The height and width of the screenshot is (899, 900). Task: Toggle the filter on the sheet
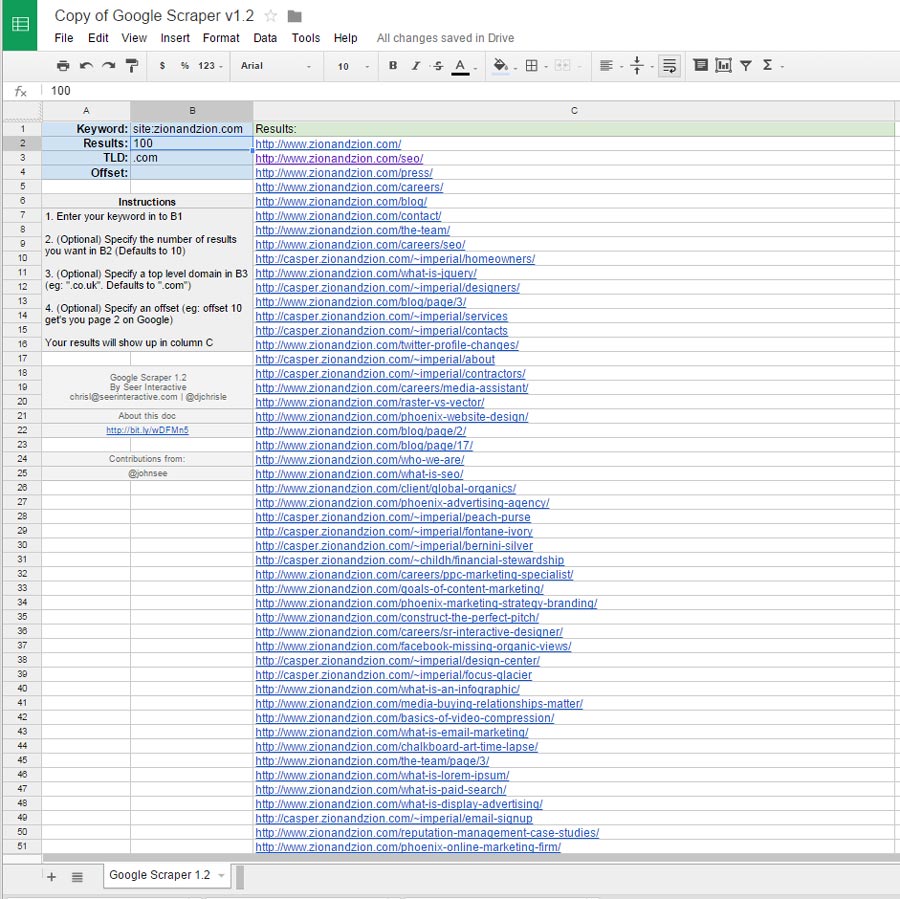[746, 65]
